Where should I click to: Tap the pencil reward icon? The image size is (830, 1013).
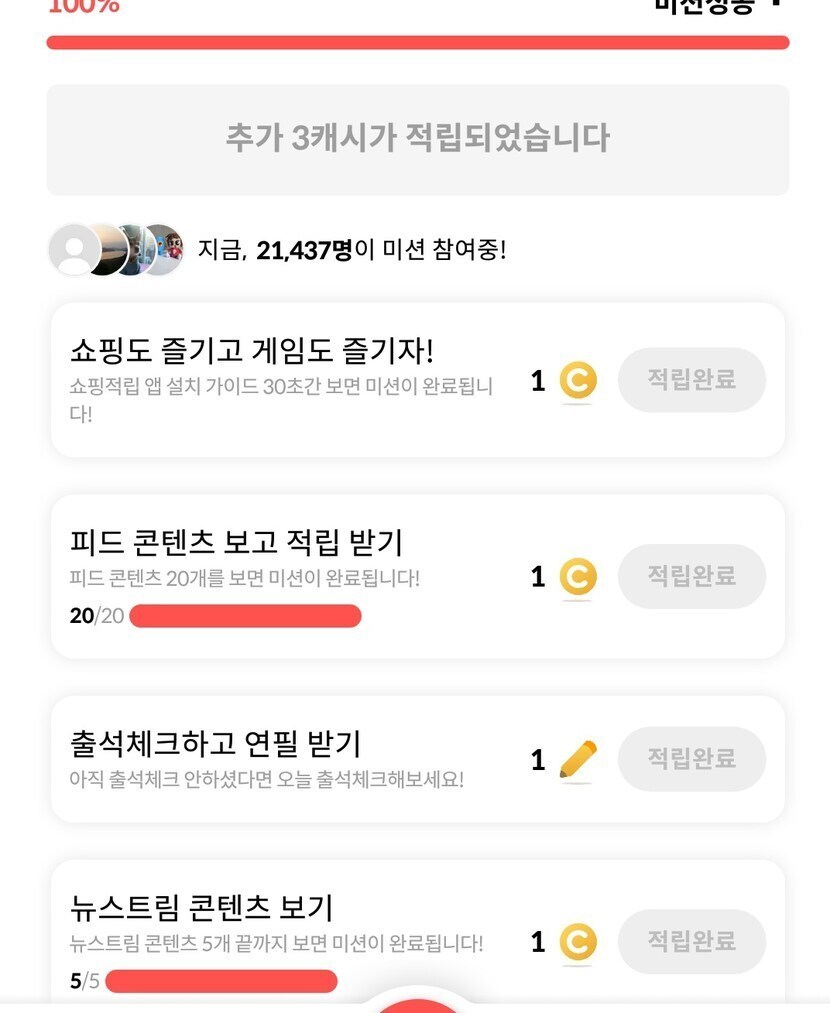(x=578, y=760)
